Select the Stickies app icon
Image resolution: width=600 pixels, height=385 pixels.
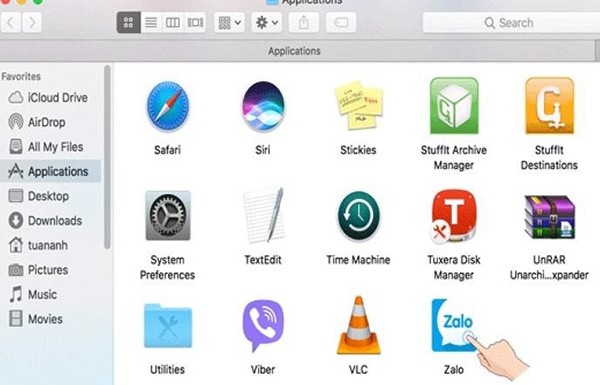(x=359, y=105)
